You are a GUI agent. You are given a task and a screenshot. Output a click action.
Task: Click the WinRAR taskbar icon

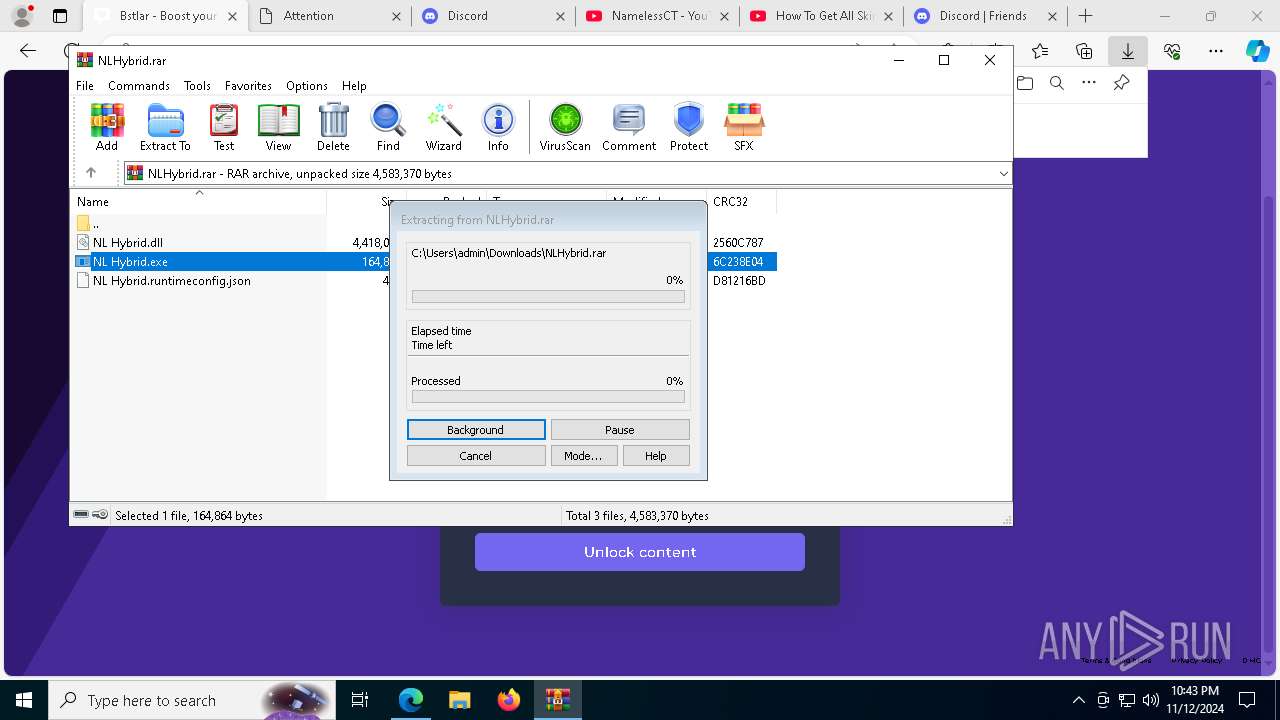point(557,700)
